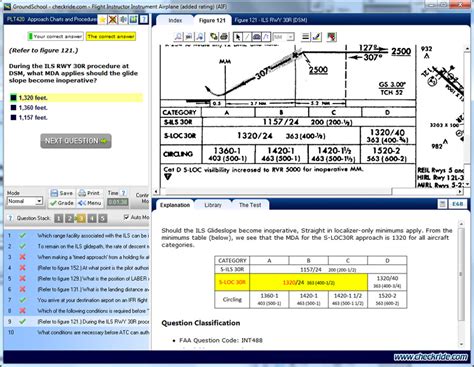This screenshot has height=367, width=474.
Task: Open the Library tab
Action: point(213,205)
